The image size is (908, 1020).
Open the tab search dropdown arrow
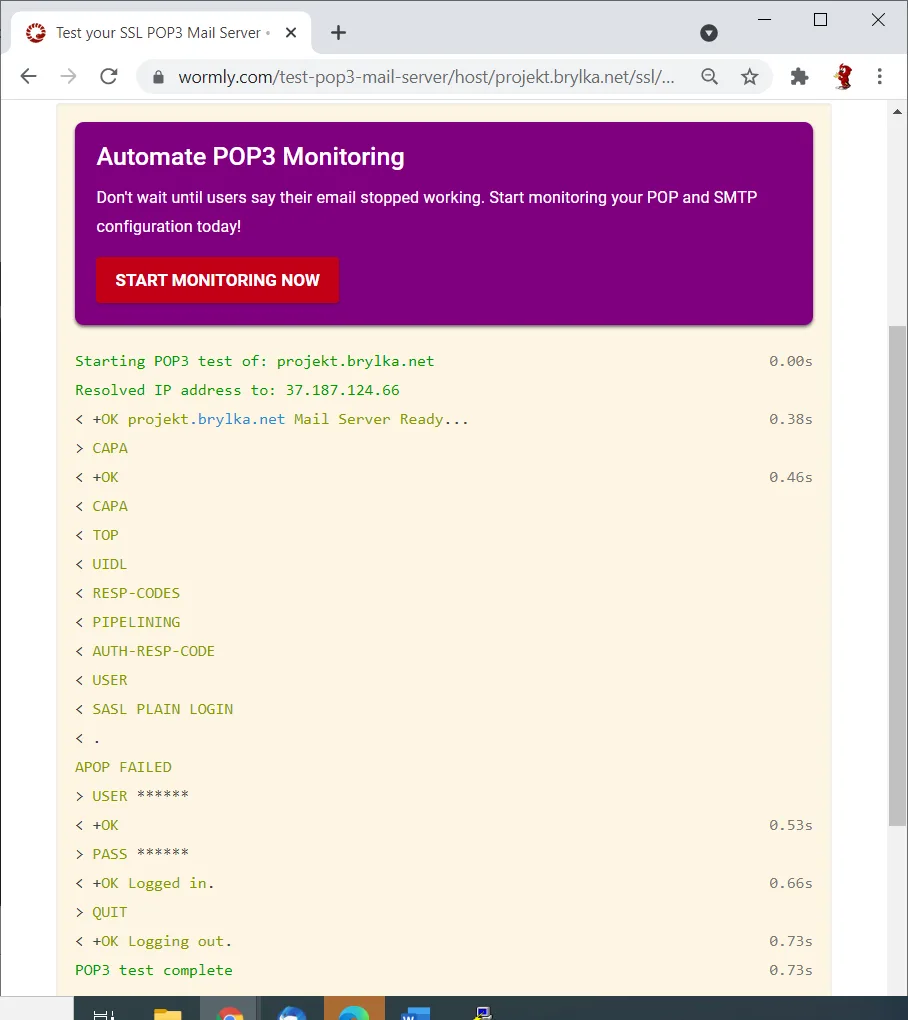[x=709, y=33]
